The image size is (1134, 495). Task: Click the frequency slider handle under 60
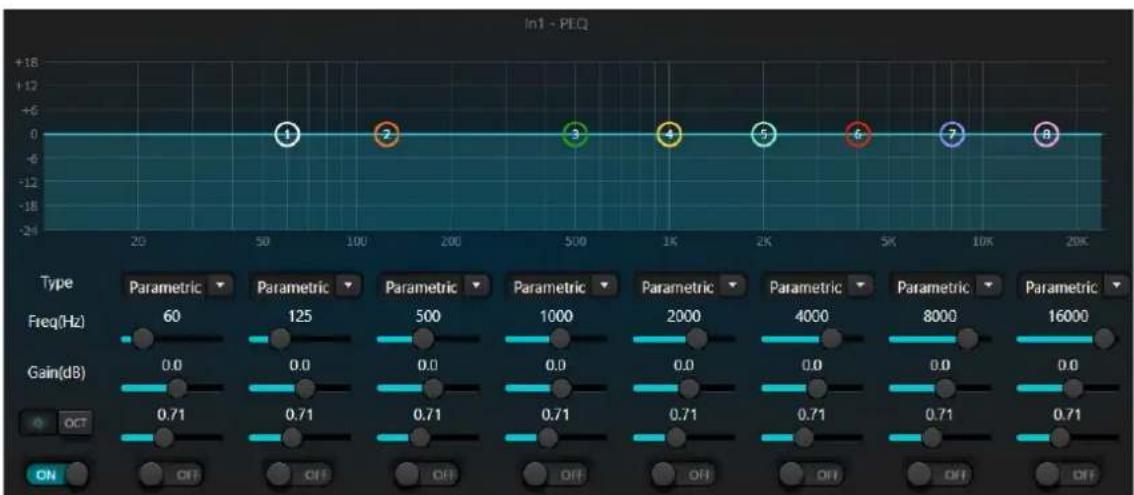142,338
